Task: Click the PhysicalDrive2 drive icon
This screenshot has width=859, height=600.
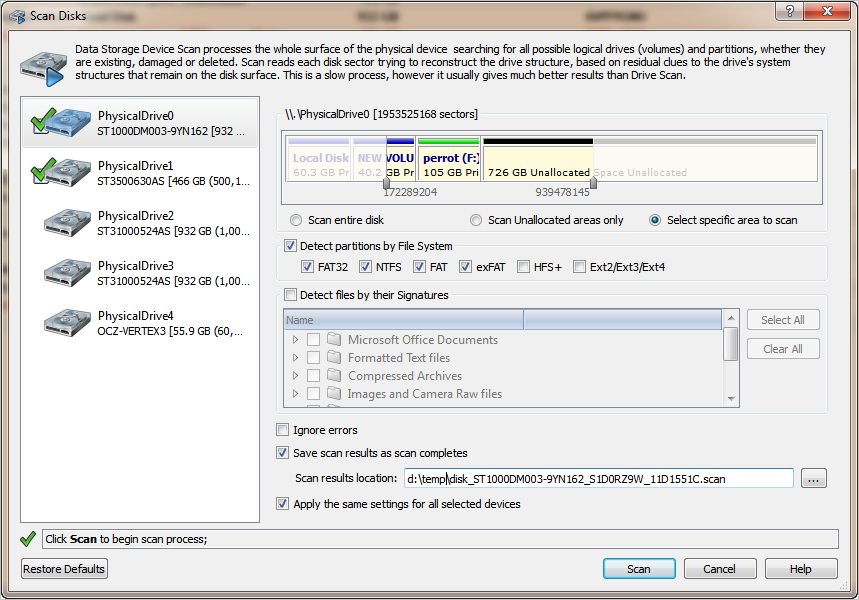Action: 67,222
